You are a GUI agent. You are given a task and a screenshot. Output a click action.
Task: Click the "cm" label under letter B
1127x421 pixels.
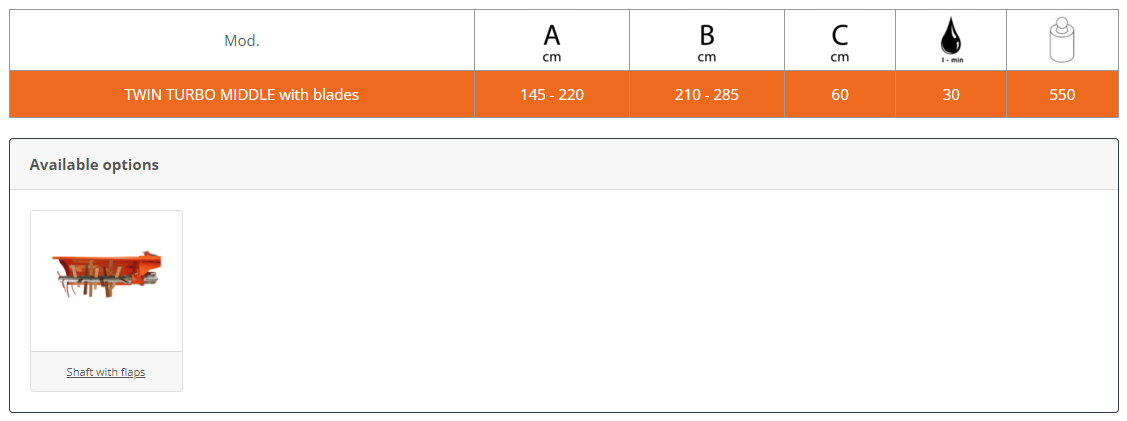click(x=707, y=57)
